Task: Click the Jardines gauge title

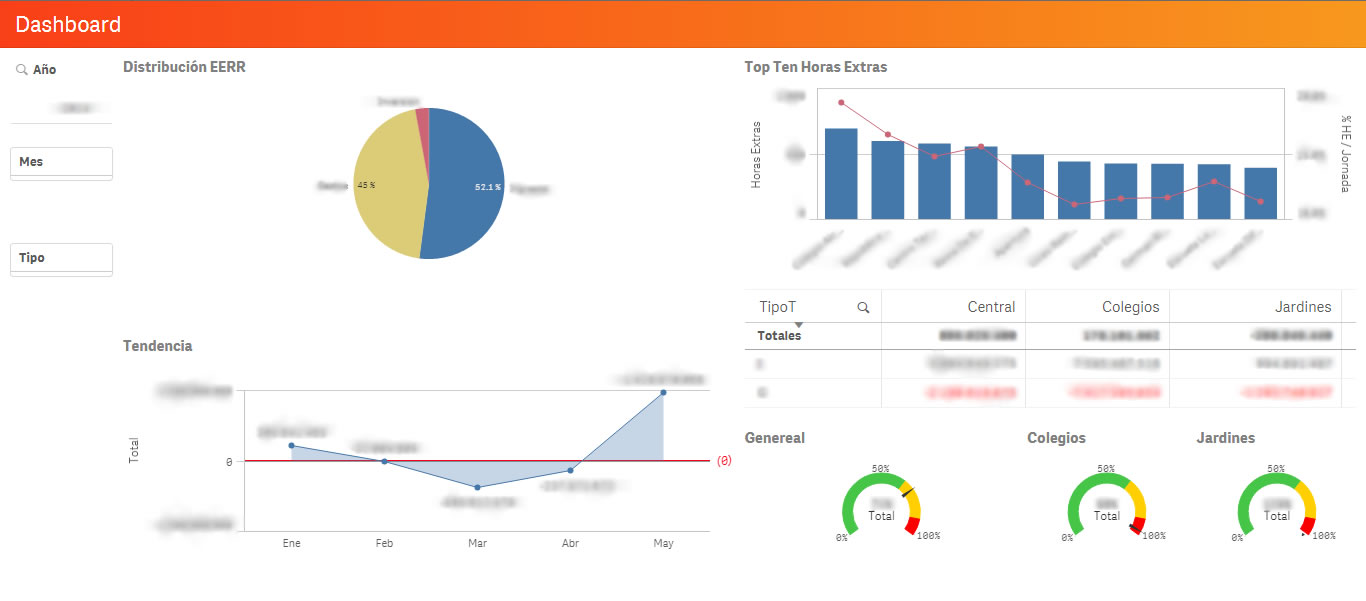Action: click(x=1226, y=438)
